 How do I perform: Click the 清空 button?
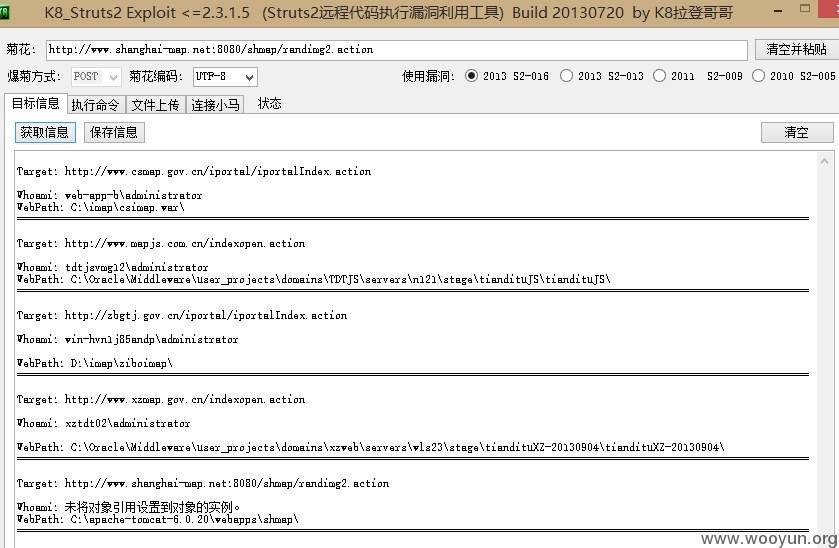pos(797,132)
